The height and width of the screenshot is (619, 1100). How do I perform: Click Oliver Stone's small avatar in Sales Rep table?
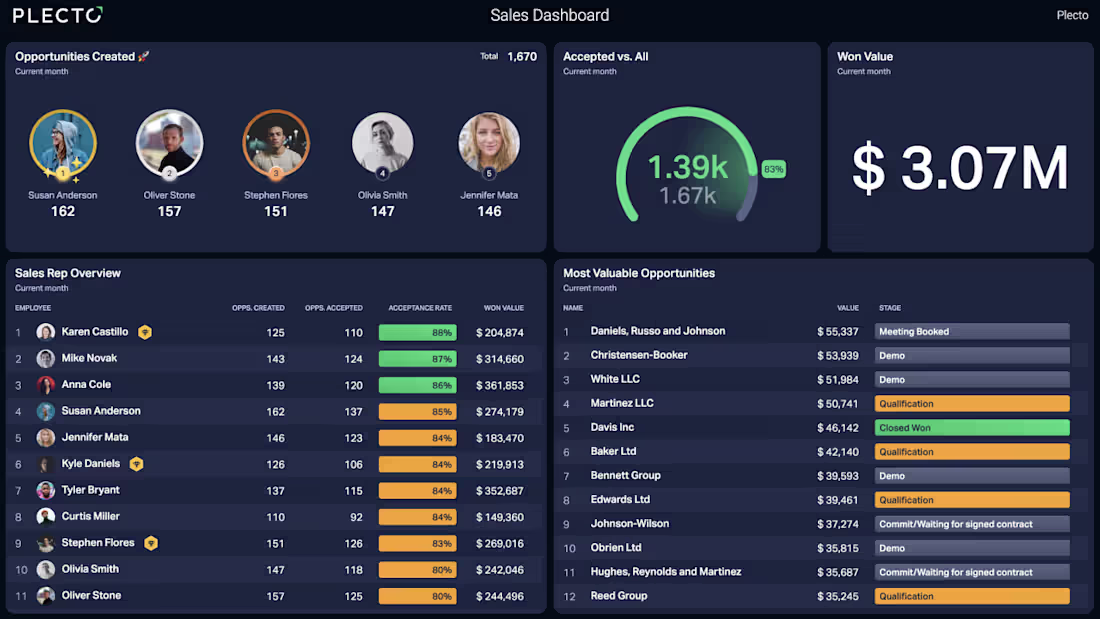coord(46,596)
